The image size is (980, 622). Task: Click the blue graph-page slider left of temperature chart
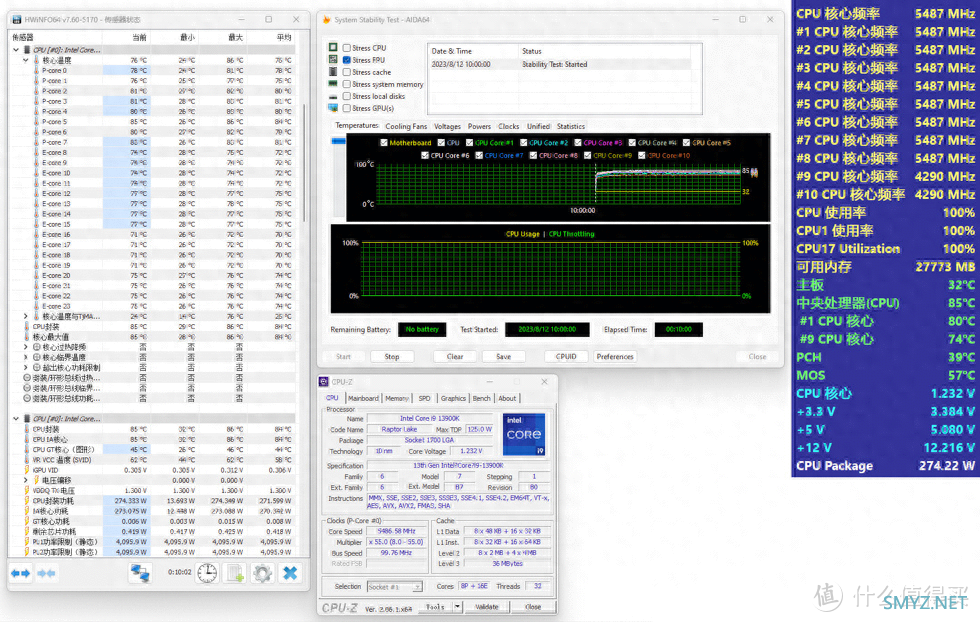pos(338,141)
